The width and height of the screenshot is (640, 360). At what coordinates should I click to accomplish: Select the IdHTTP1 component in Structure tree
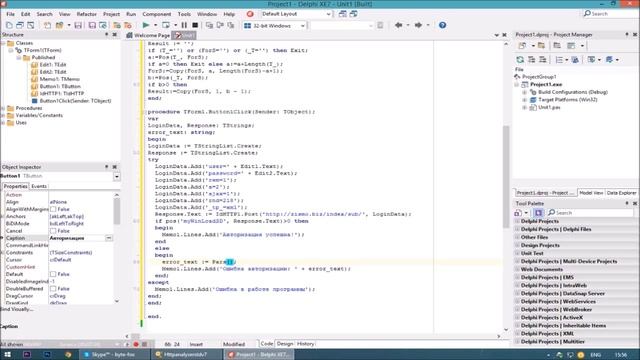[62, 93]
